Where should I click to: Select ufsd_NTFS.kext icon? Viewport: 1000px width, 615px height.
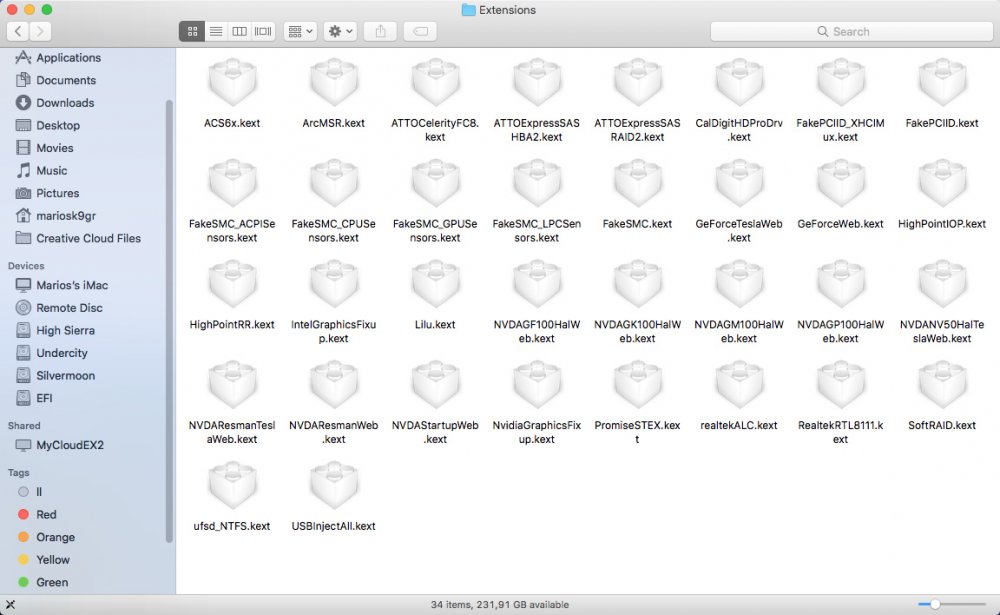(x=232, y=486)
